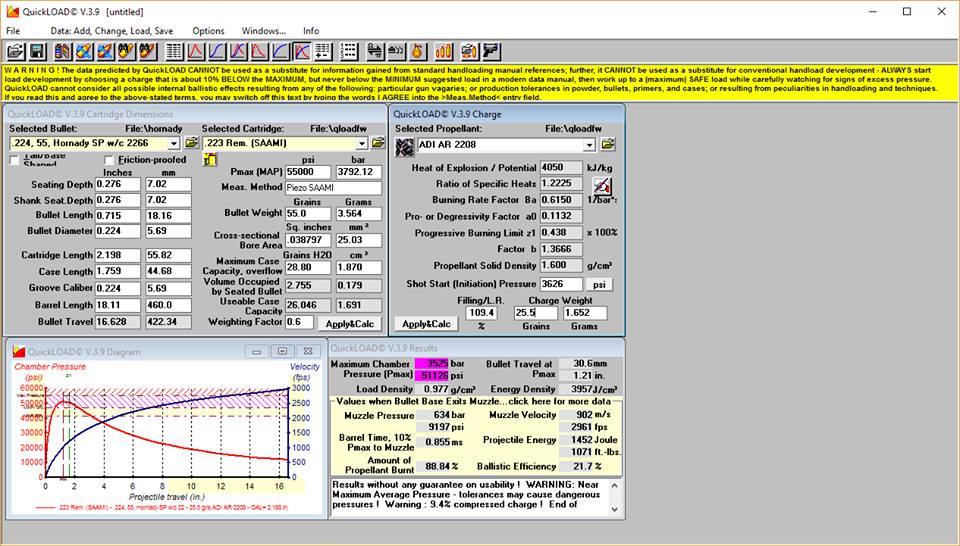The width and height of the screenshot is (960, 546).
Task: Click the opposing arrows toolbar icon
Action: 375,51
